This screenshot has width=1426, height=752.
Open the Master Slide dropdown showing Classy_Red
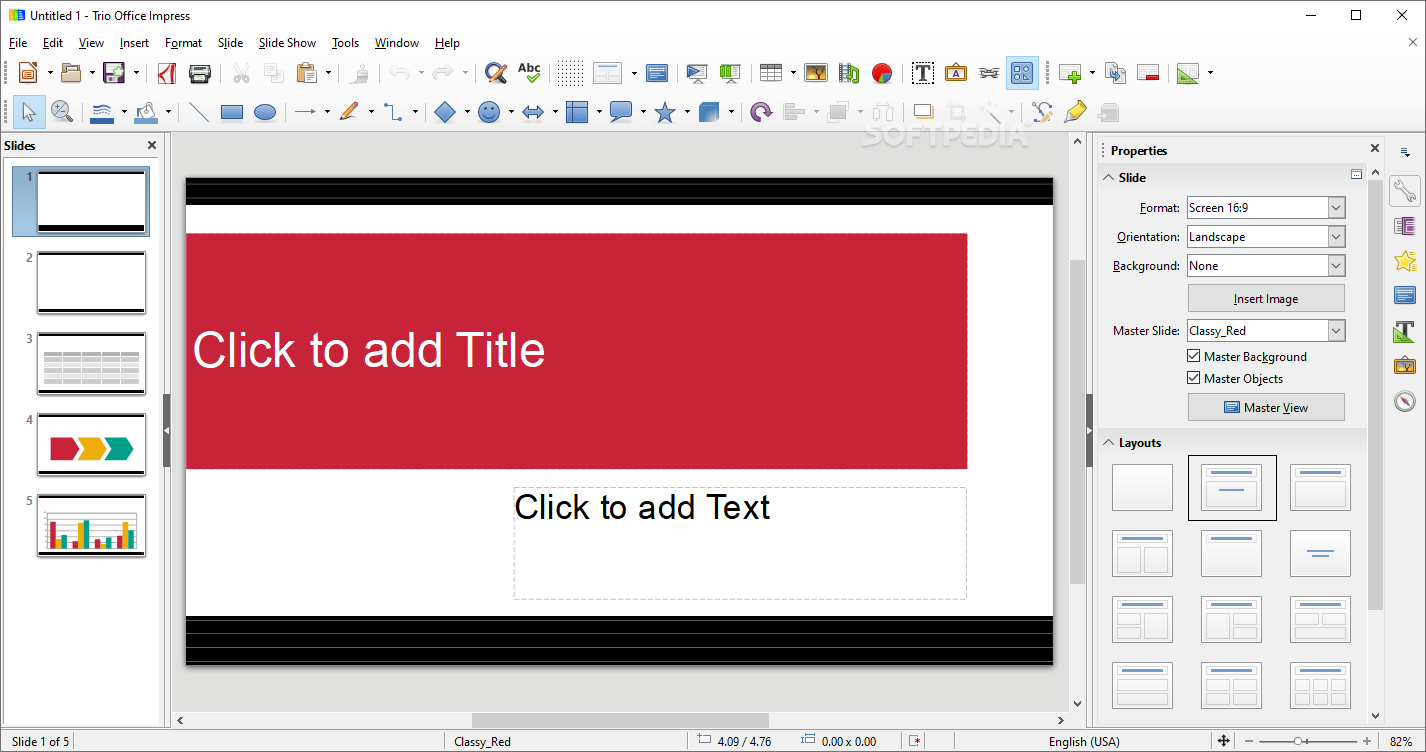click(x=1266, y=331)
